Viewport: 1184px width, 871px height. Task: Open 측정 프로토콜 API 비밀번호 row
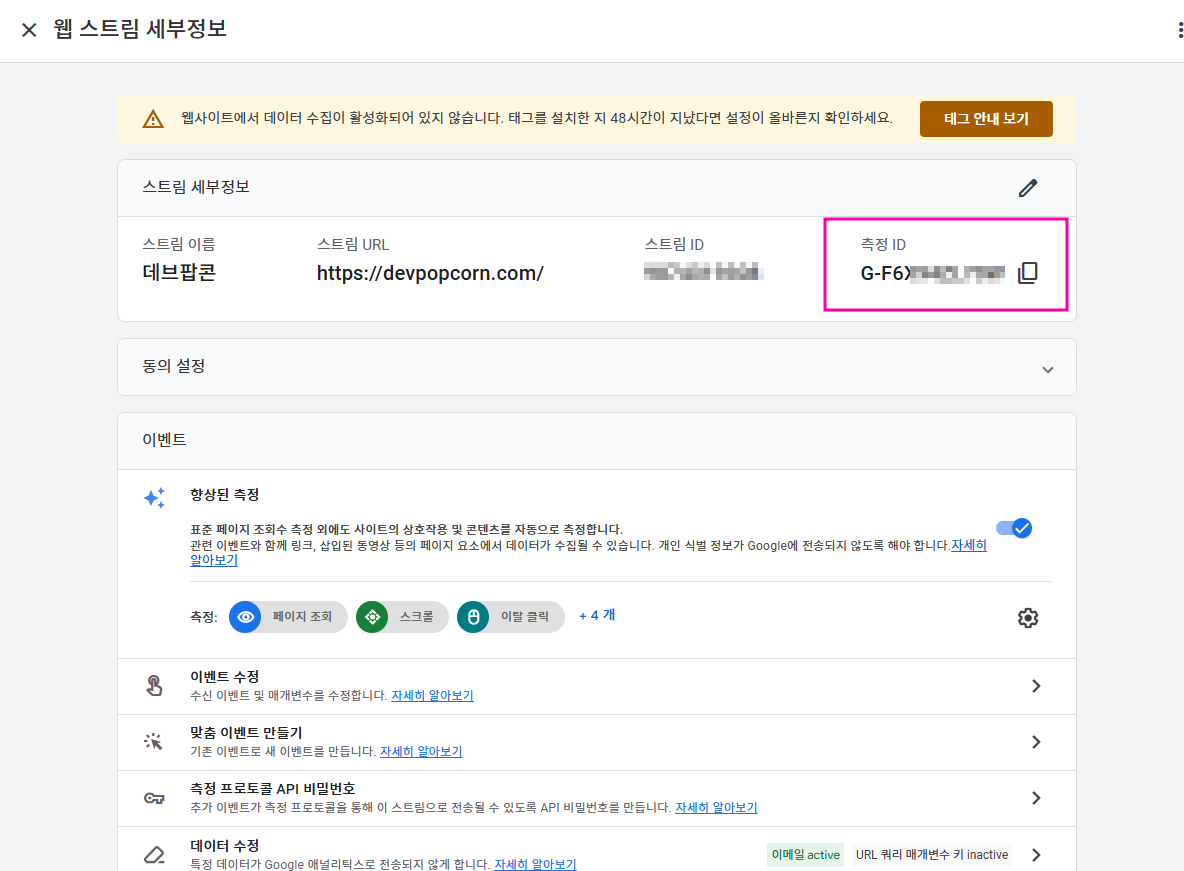coord(597,798)
